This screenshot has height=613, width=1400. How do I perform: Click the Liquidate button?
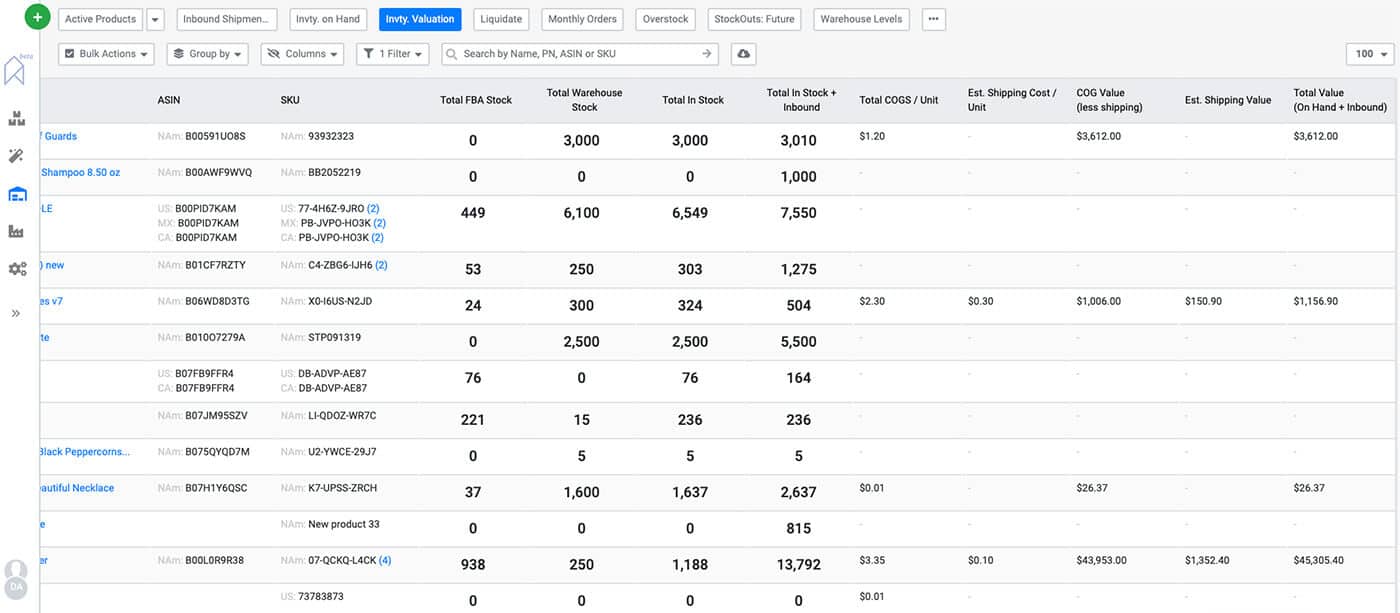501,19
